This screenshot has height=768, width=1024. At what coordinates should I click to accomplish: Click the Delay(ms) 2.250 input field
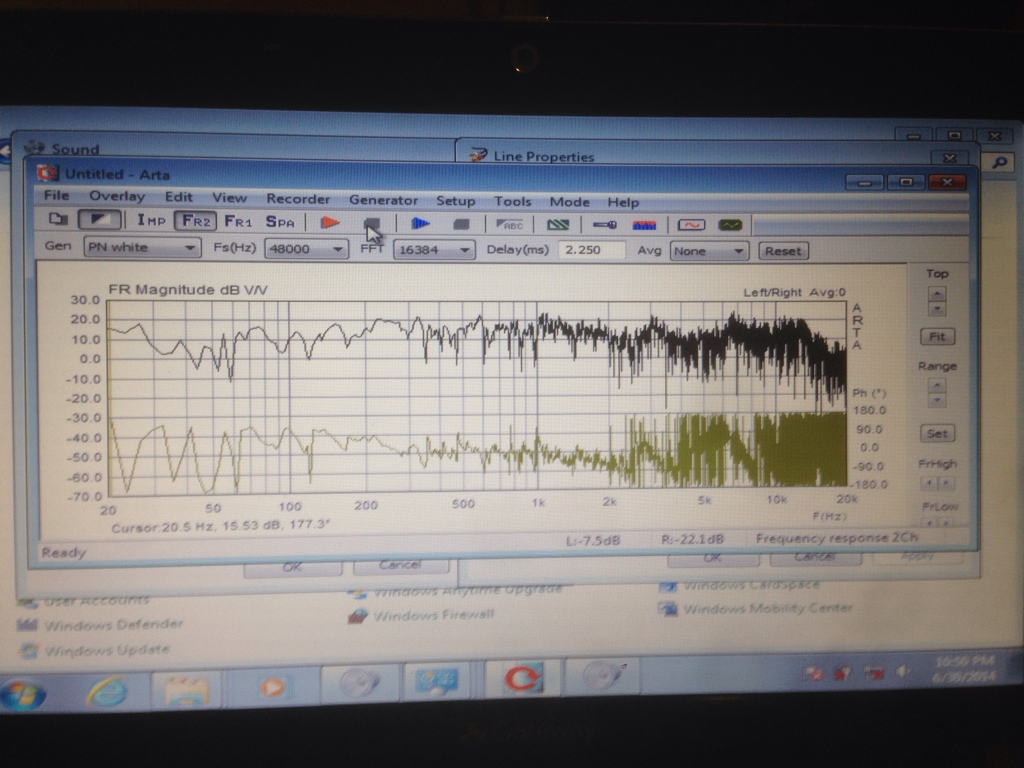pyautogui.click(x=592, y=250)
